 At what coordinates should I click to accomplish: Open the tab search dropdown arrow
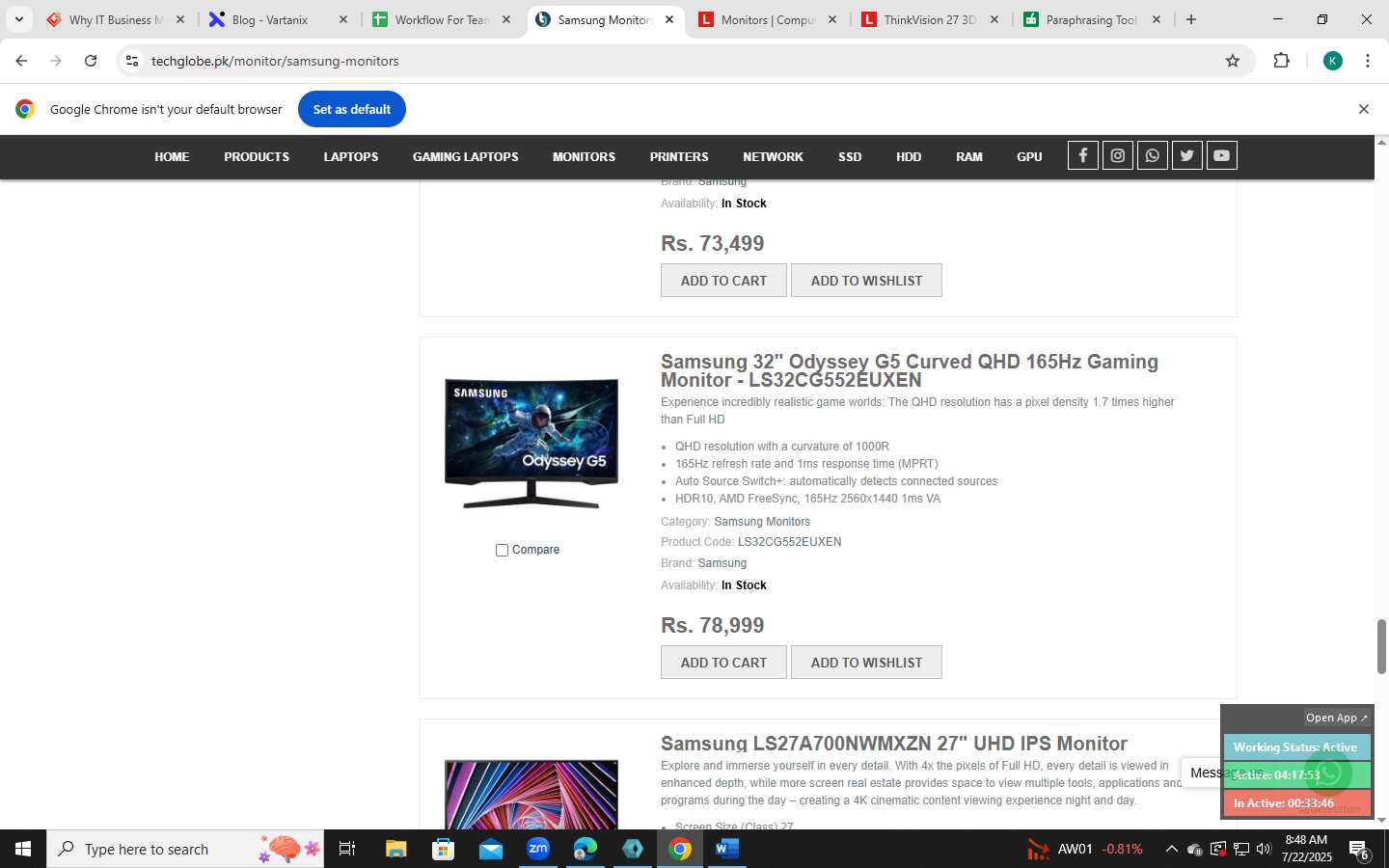coord(18,19)
